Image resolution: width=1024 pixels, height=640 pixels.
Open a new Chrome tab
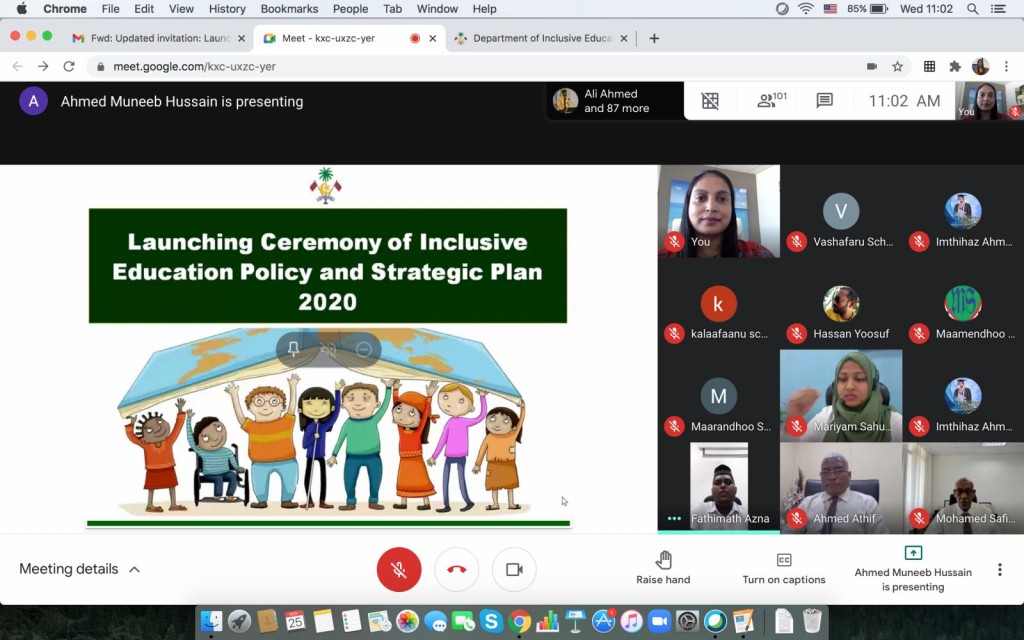coord(654,38)
